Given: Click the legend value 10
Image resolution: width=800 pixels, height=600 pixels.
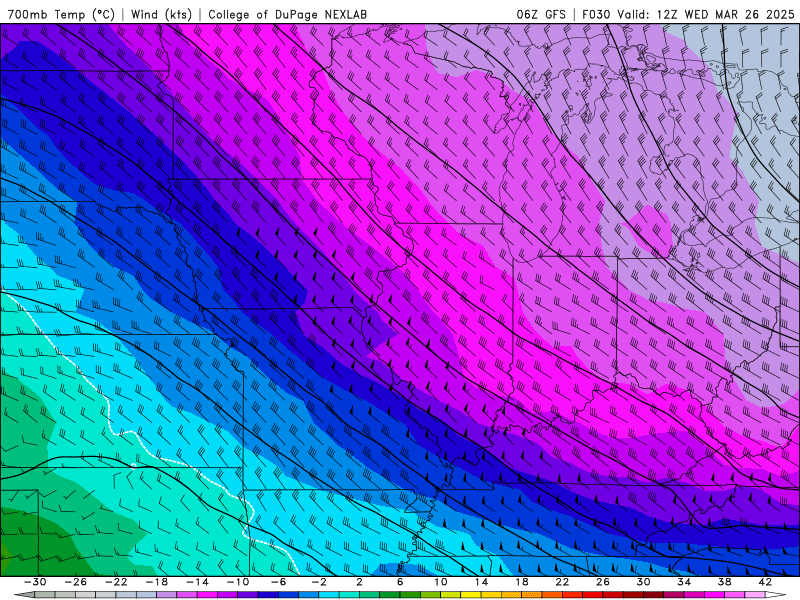Looking at the screenshot, I should [x=441, y=582].
